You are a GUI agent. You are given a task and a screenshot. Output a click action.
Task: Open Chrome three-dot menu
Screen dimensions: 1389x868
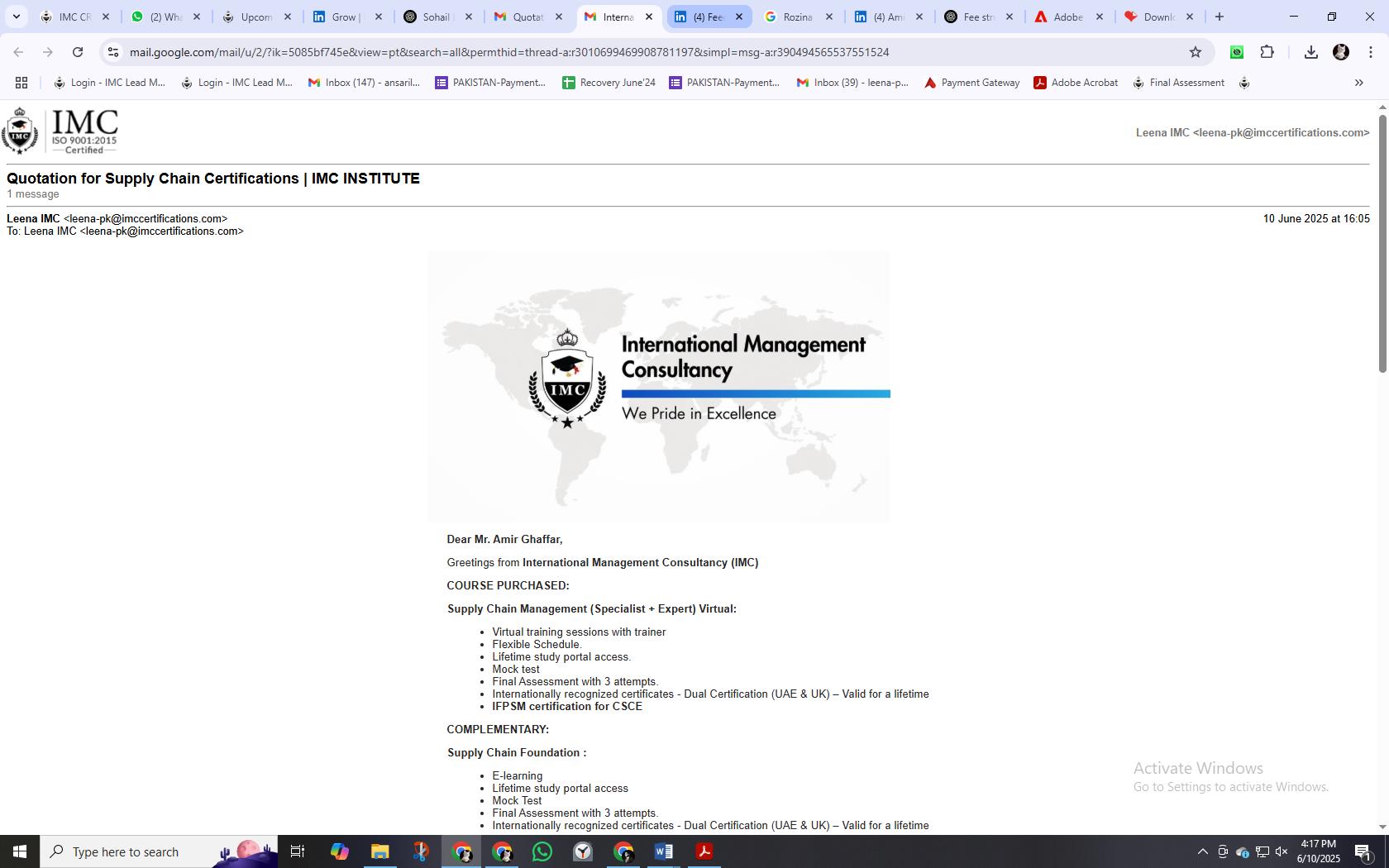pyautogui.click(x=1370, y=52)
